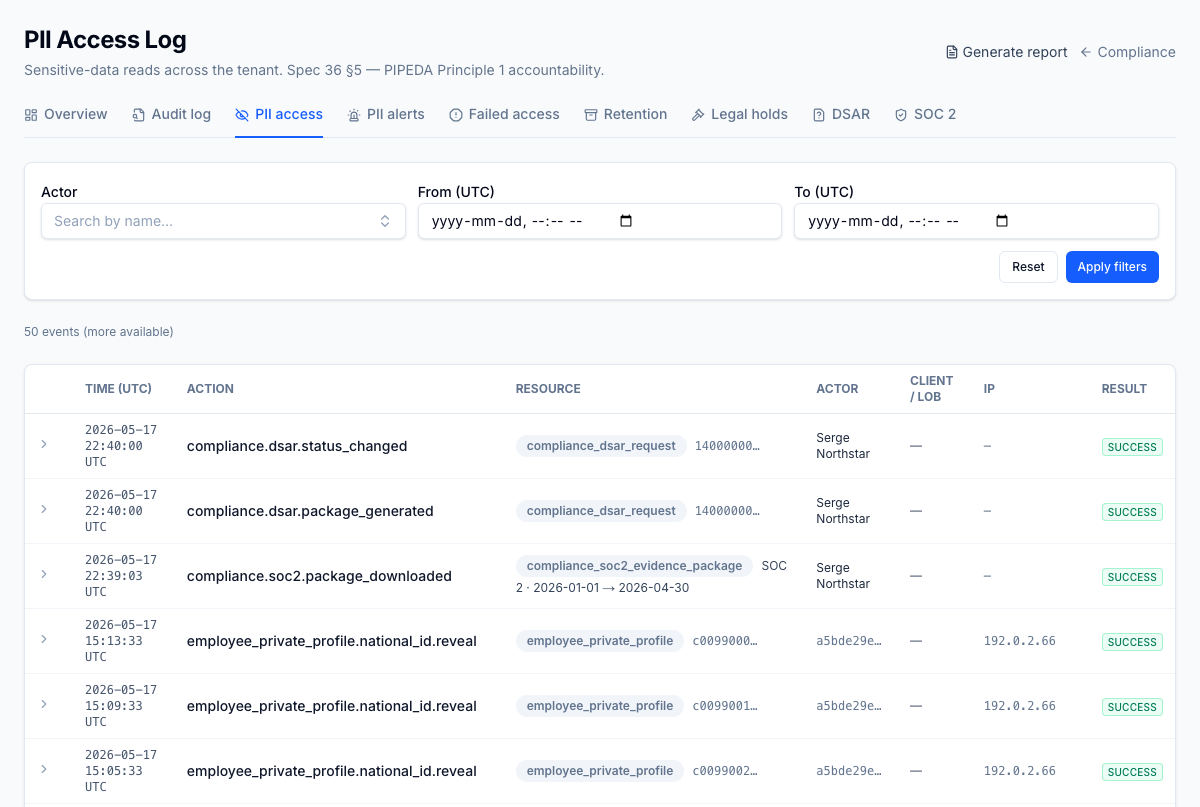The height and width of the screenshot is (807, 1200).
Task: Click employee_private_profile tag for c0099001
Action: pyautogui.click(x=600, y=706)
